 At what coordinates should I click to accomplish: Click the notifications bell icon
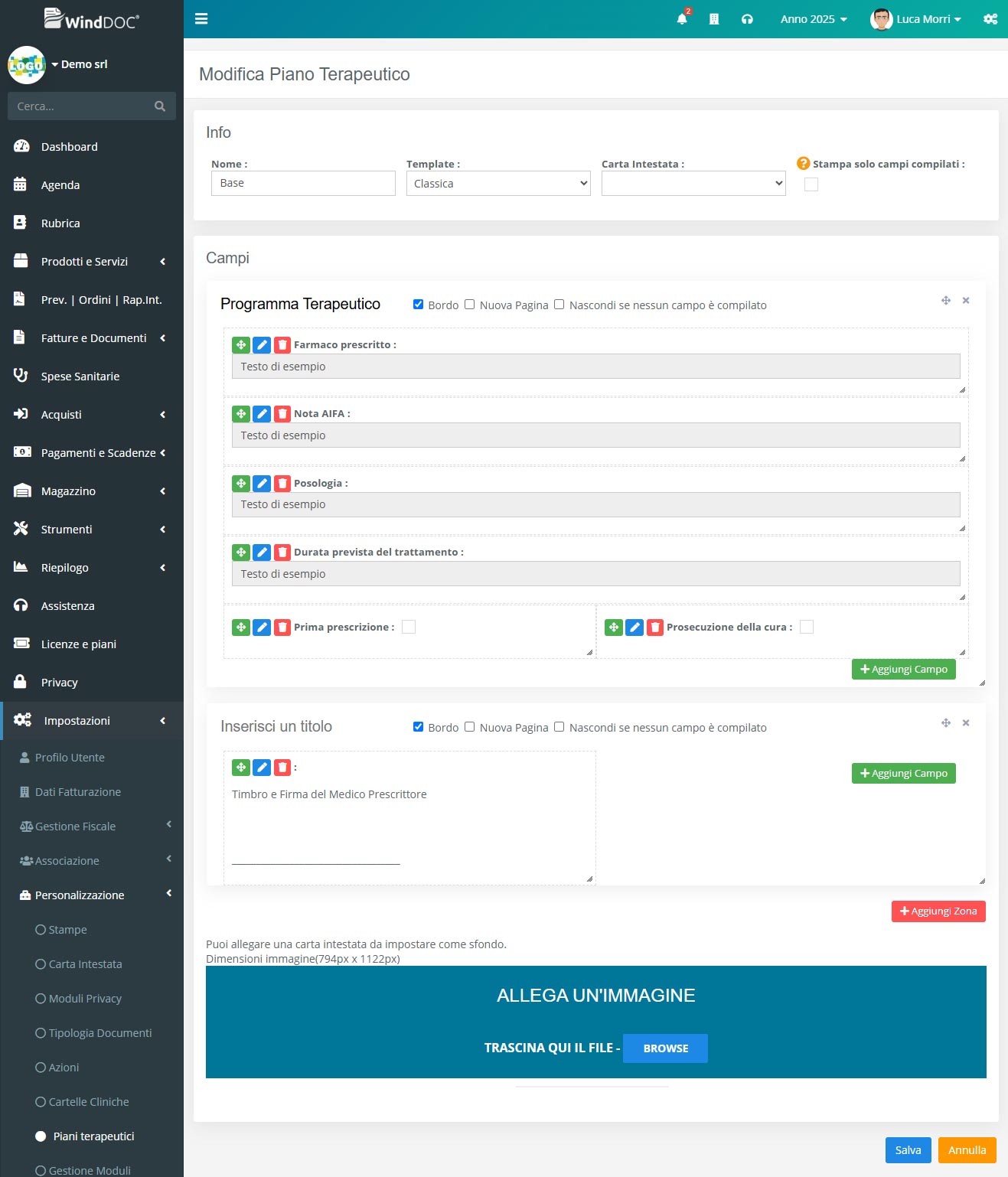(682, 19)
